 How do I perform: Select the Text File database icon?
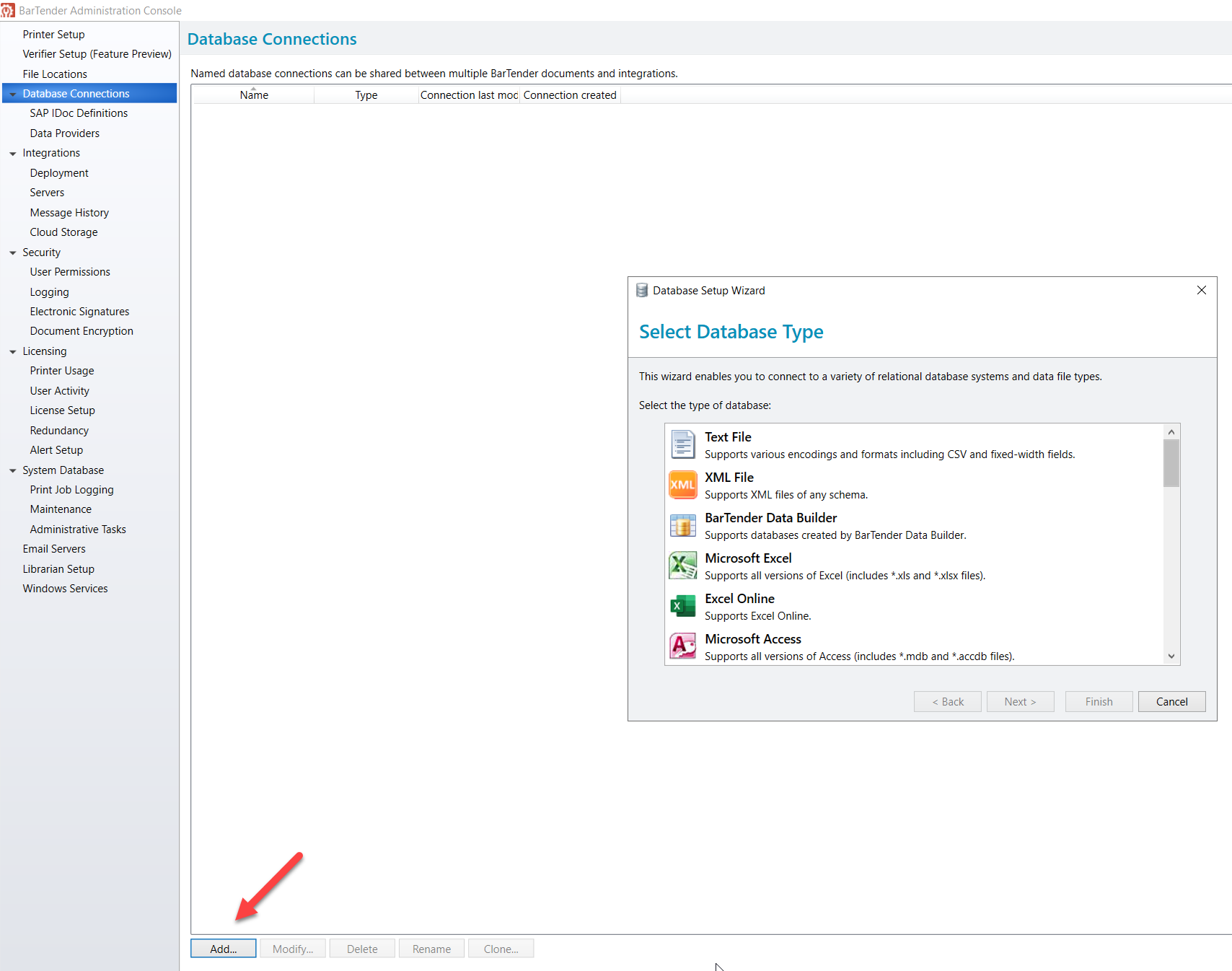point(682,444)
